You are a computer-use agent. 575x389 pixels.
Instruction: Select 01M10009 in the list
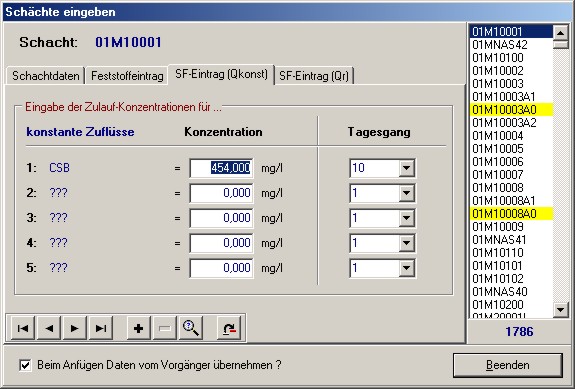click(511, 227)
